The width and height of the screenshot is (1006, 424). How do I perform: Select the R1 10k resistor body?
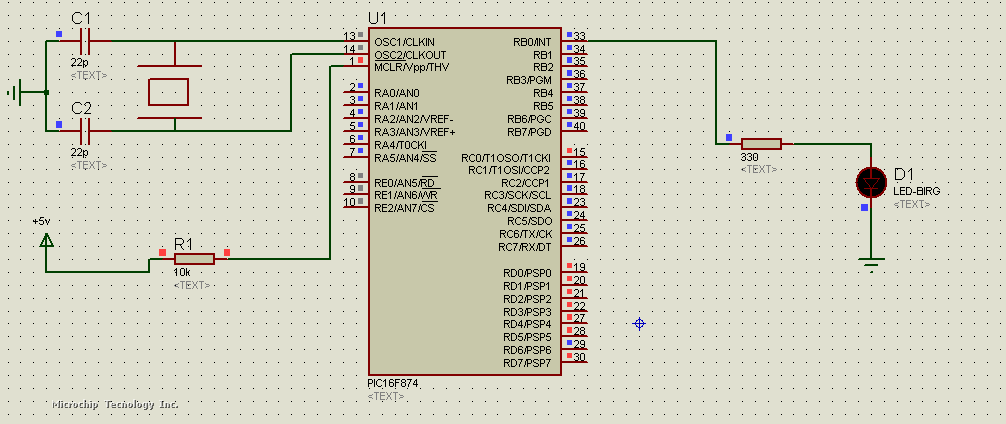194,259
